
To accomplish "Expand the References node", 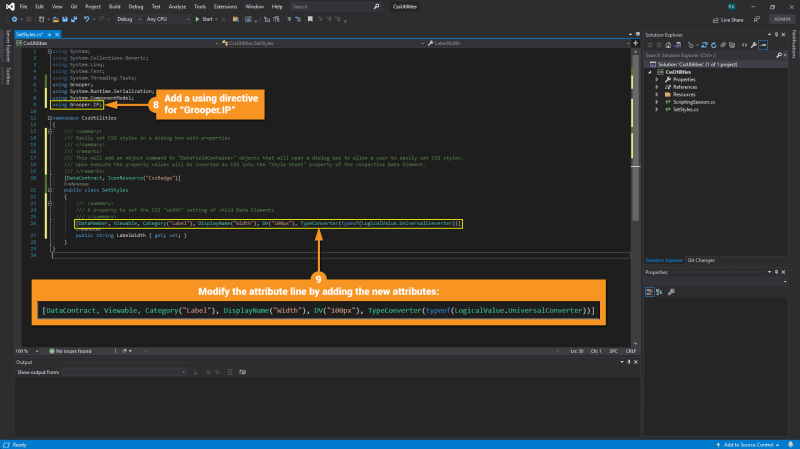I will tap(658, 87).
